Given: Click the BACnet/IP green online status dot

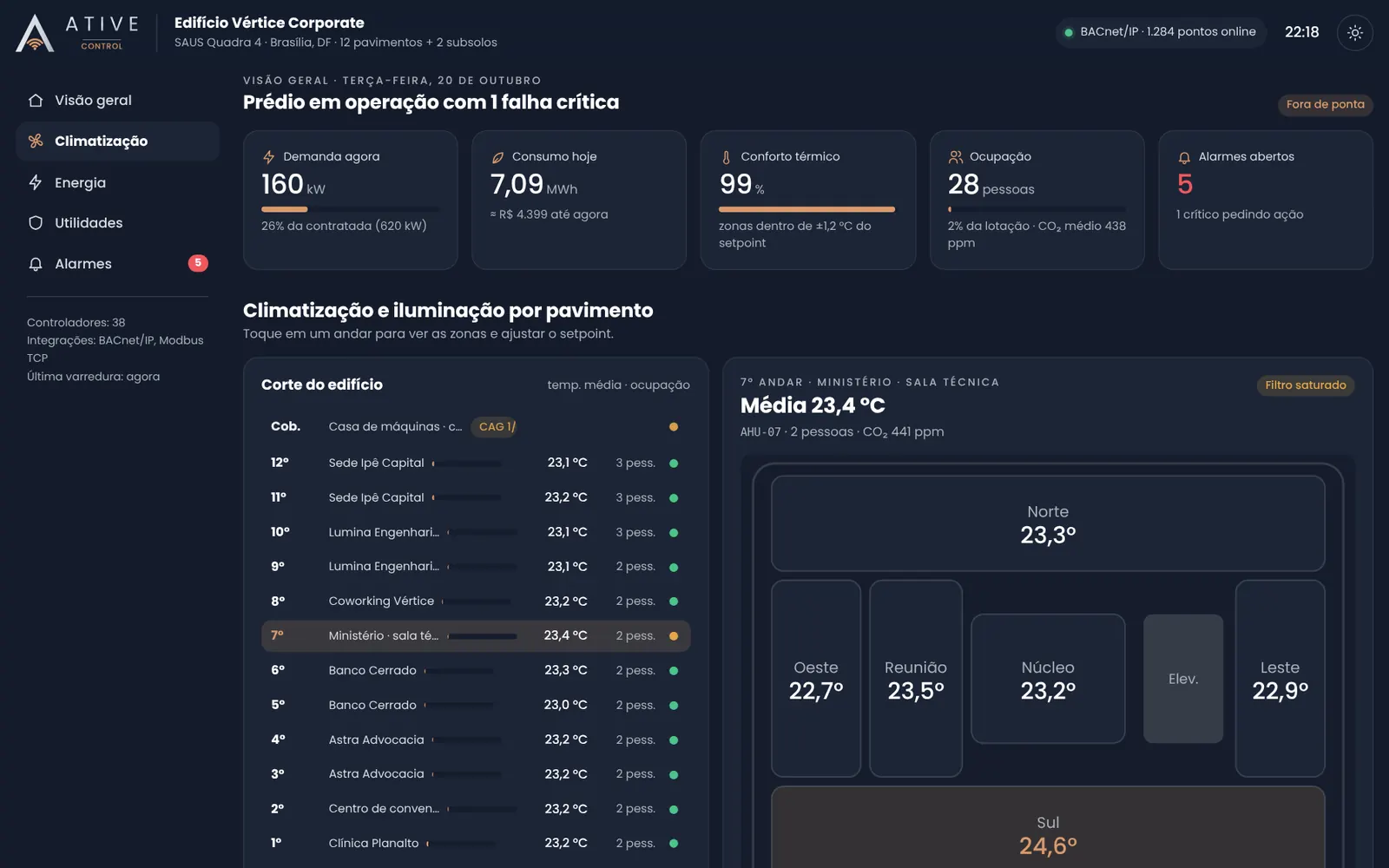Looking at the screenshot, I should point(1069,32).
